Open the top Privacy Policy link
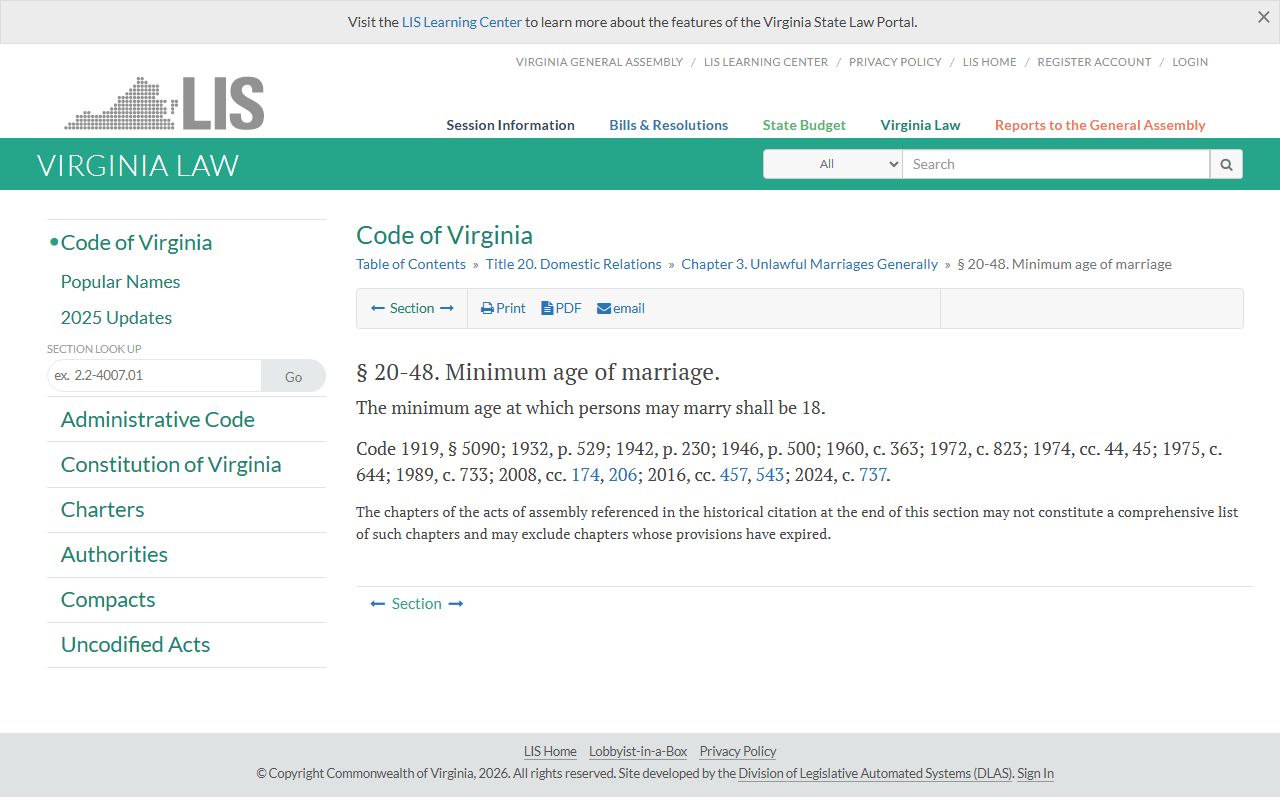 895,62
